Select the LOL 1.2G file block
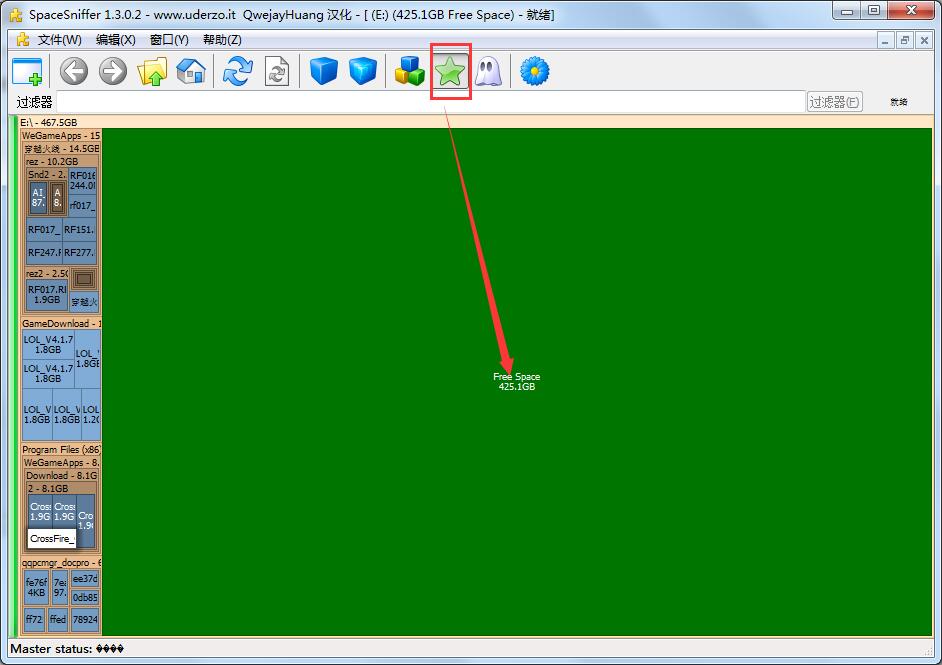 (91, 414)
